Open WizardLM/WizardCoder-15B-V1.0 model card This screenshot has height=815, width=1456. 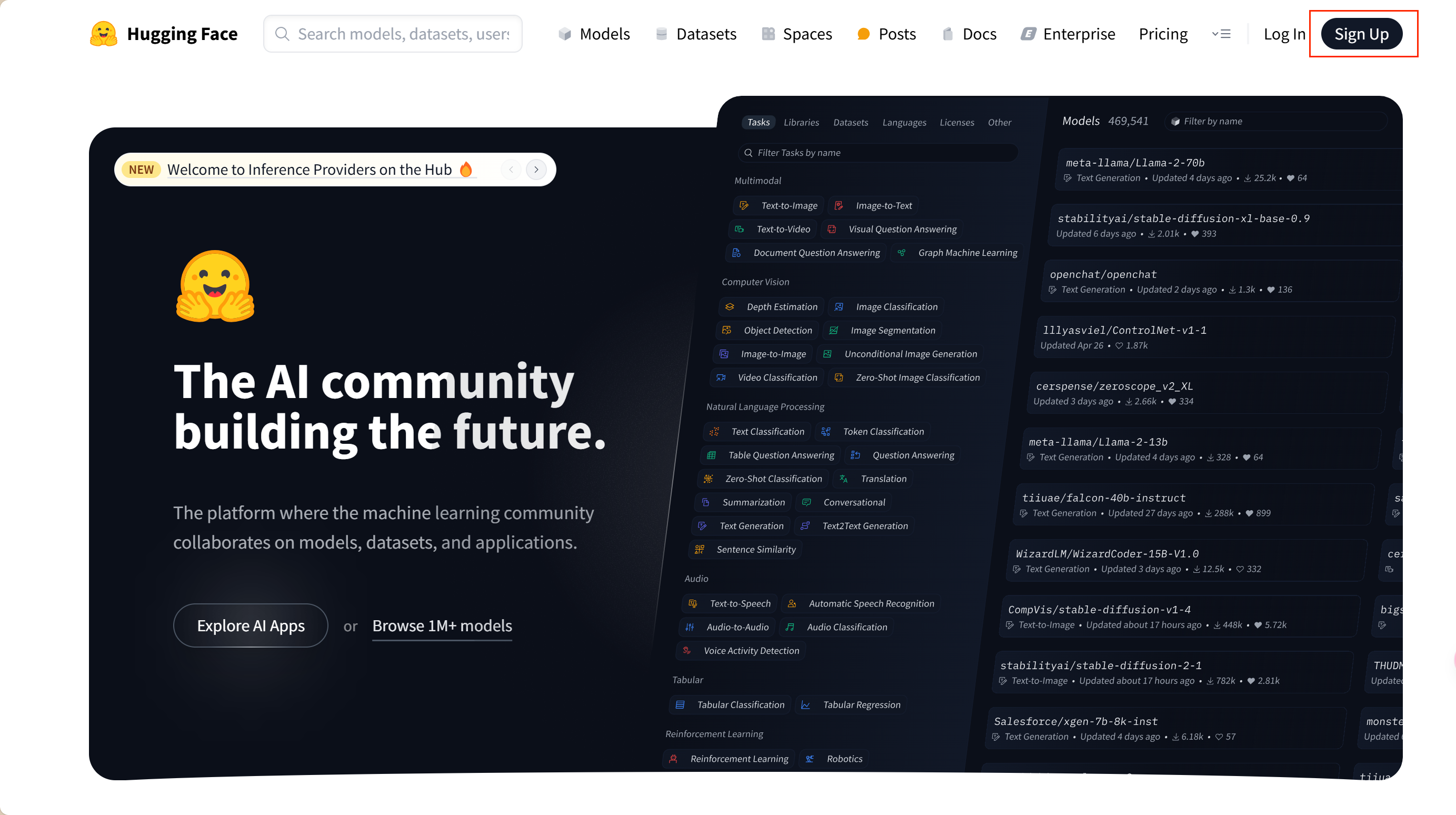[x=1186, y=561]
